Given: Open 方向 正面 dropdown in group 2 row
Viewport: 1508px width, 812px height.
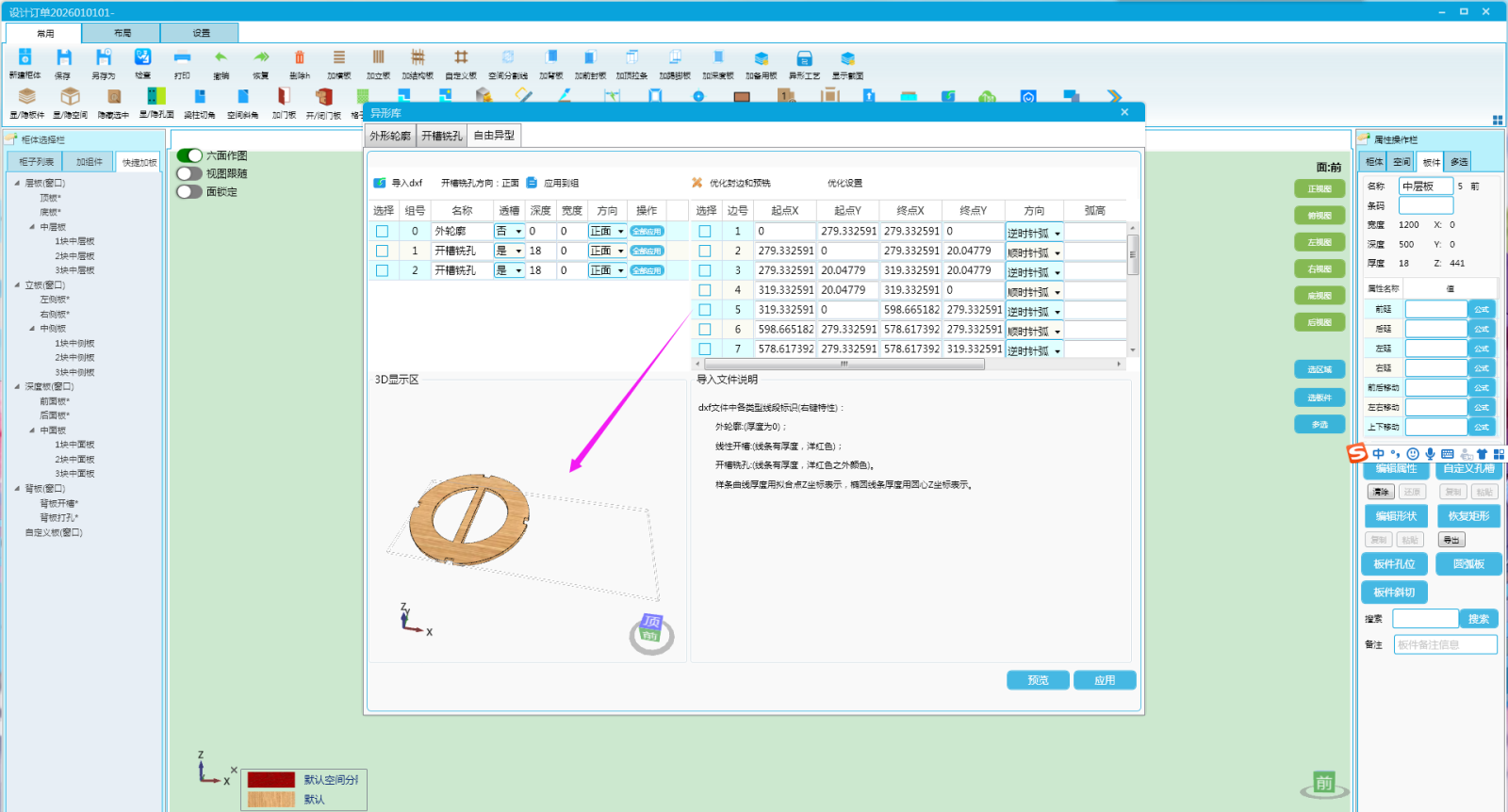Looking at the screenshot, I should point(607,270).
